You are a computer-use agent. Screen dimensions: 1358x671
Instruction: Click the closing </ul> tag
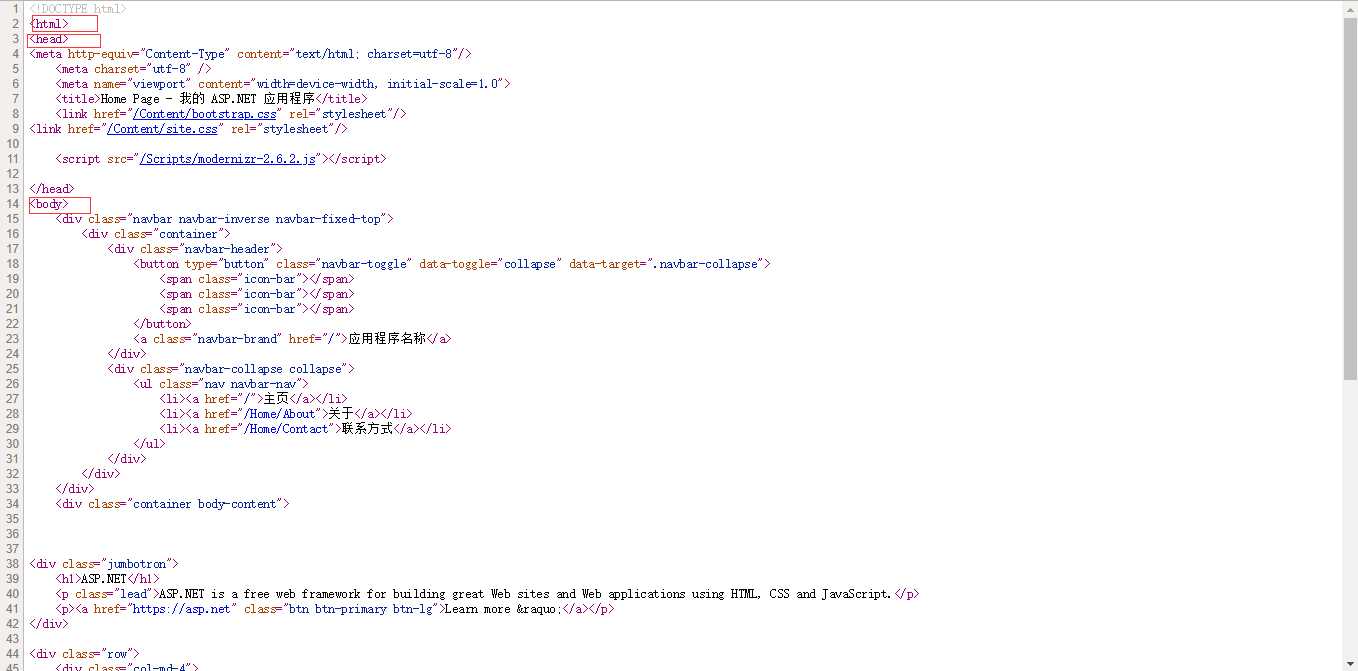pyautogui.click(x=149, y=444)
